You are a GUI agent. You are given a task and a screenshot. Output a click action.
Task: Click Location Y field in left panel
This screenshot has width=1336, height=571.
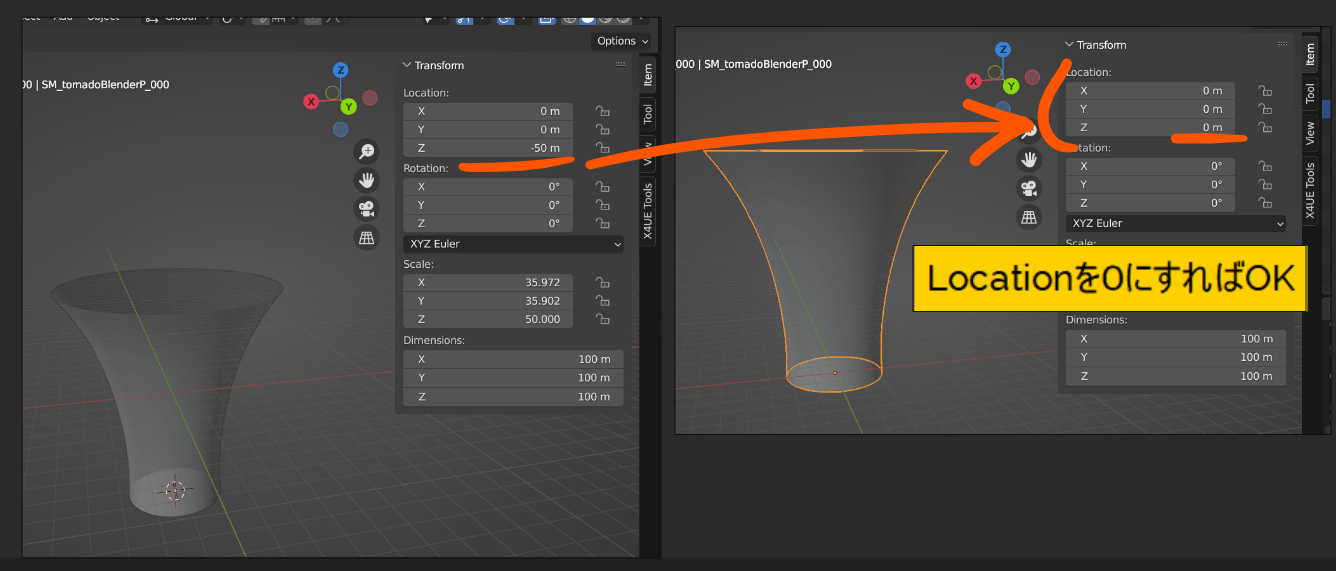coord(488,129)
